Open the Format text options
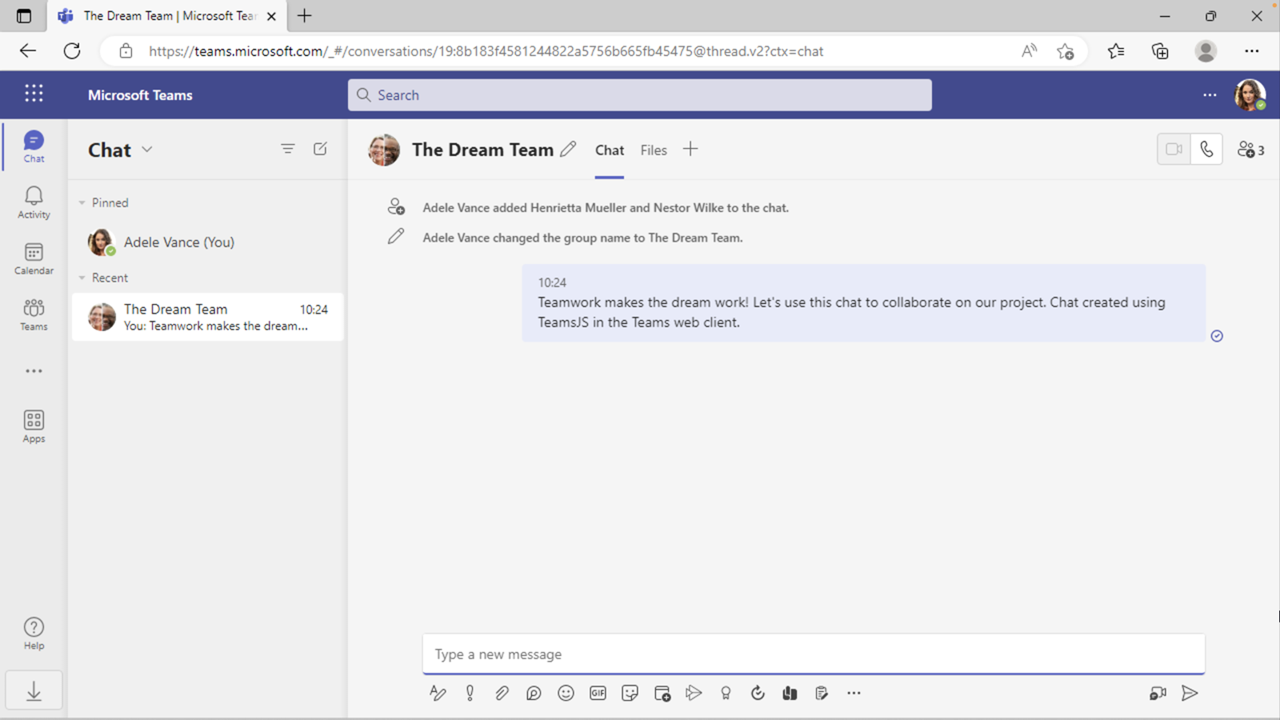This screenshot has width=1280, height=720. click(438, 693)
